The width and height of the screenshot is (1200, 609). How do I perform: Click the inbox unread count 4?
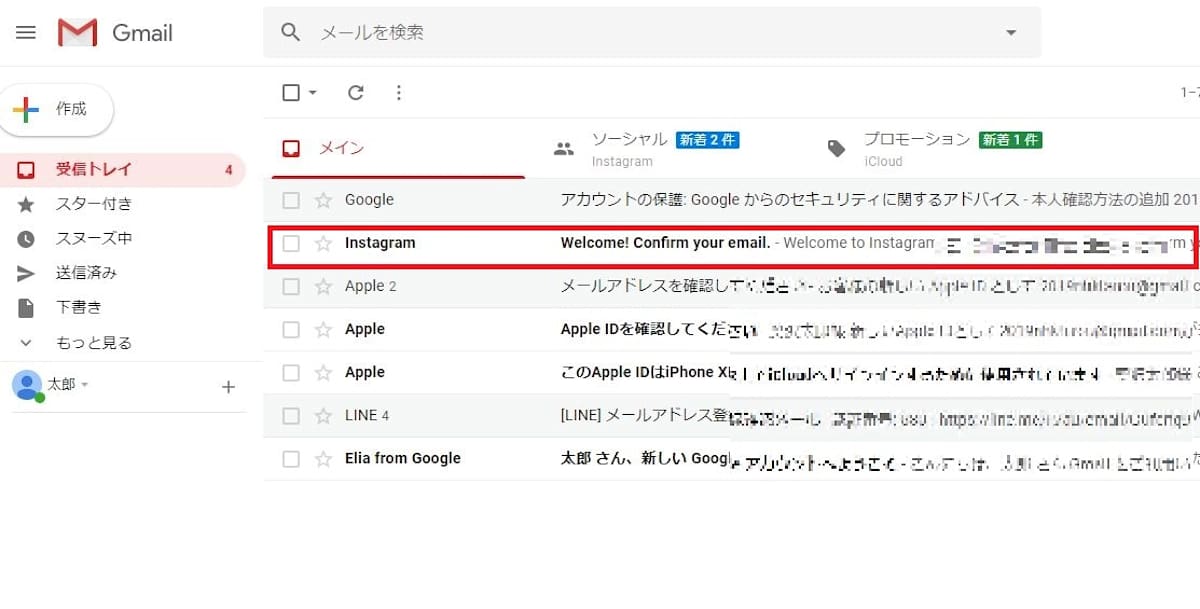pyautogui.click(x=228, y=170)
